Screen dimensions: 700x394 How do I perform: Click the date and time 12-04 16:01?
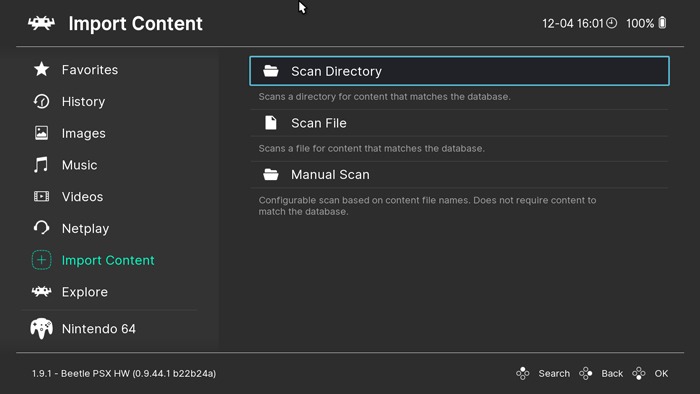573,23
